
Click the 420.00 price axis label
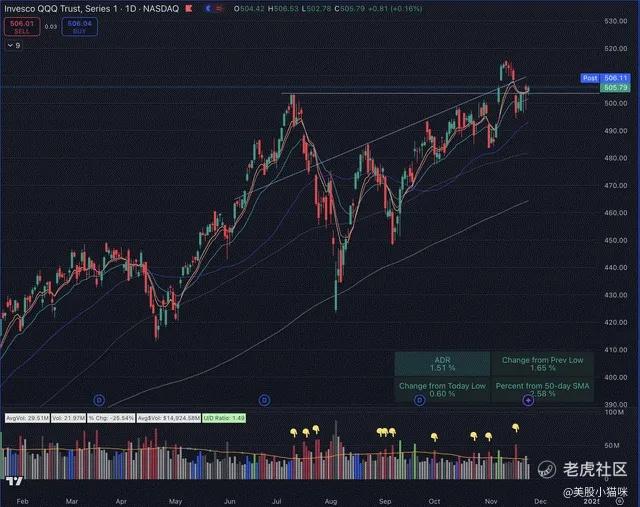click(x=616, y=322)
